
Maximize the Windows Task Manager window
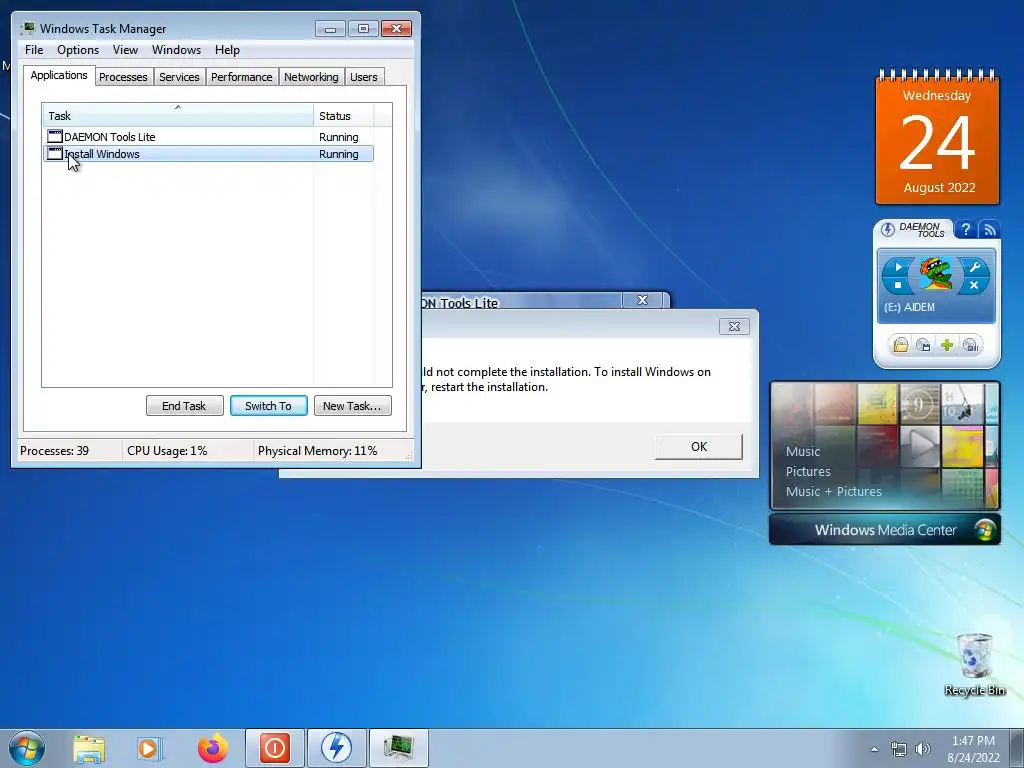pyautogui.click(x=363, y=29)
